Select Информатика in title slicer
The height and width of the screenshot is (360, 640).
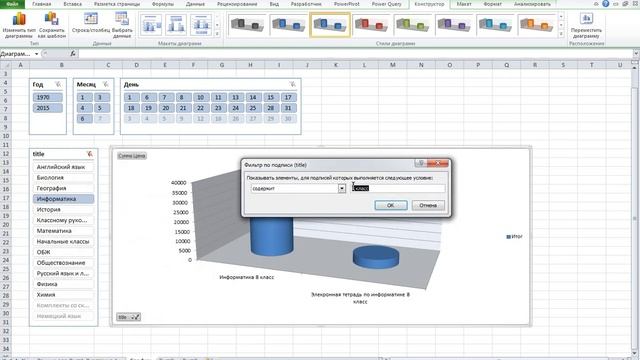click(63, 199)
